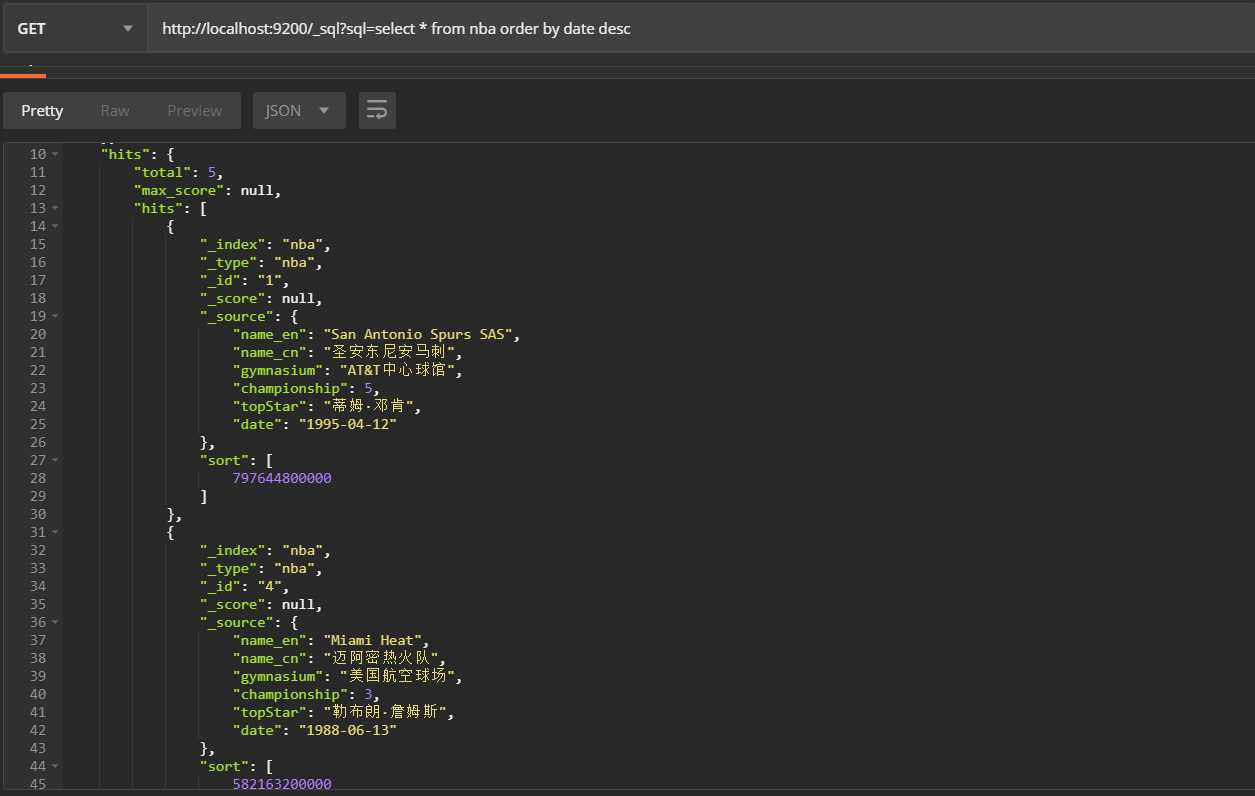Open the JSON format dropdown
The image size is (1255, 796).
299,111
